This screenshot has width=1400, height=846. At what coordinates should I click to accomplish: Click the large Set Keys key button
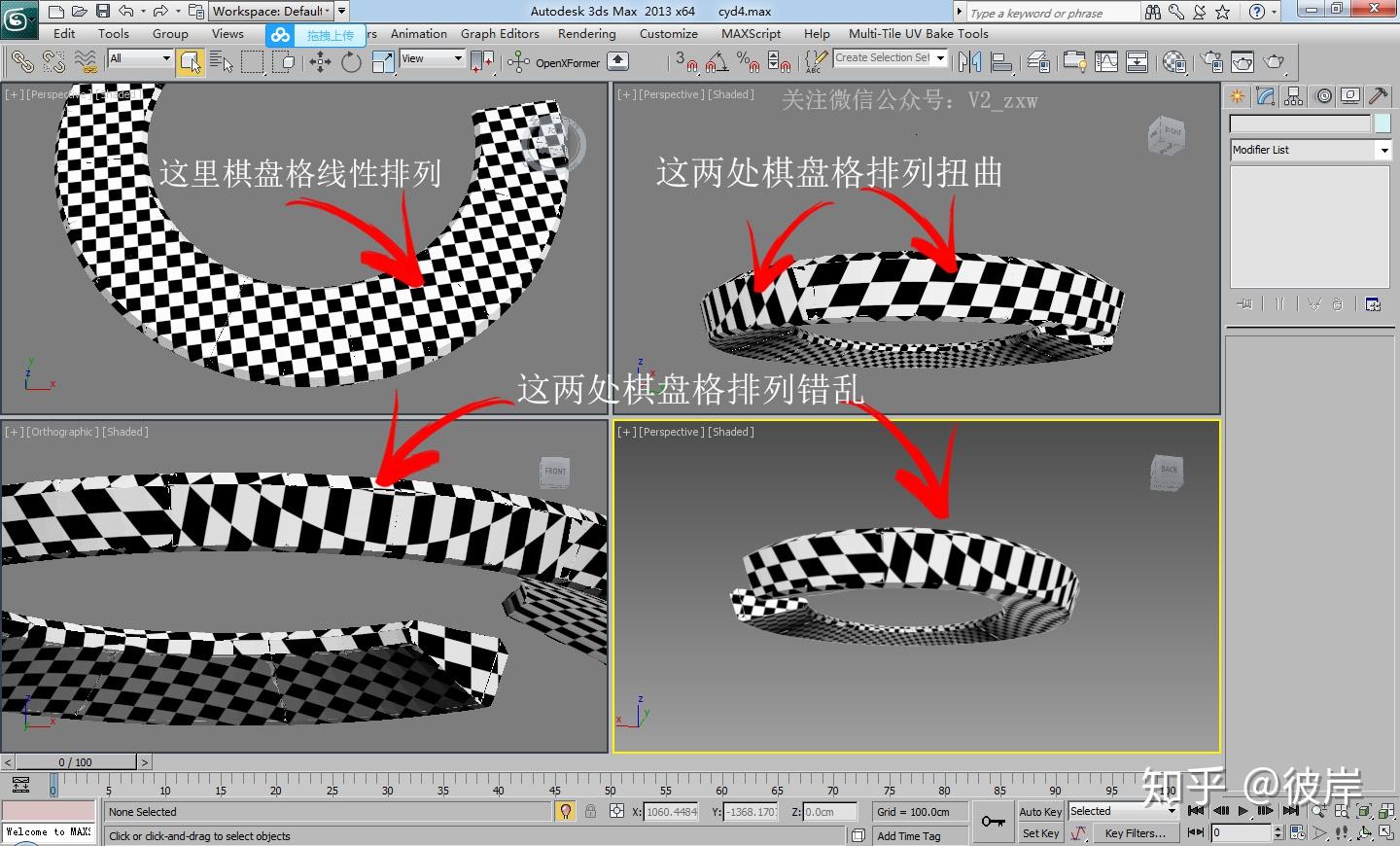click(993, 823)
